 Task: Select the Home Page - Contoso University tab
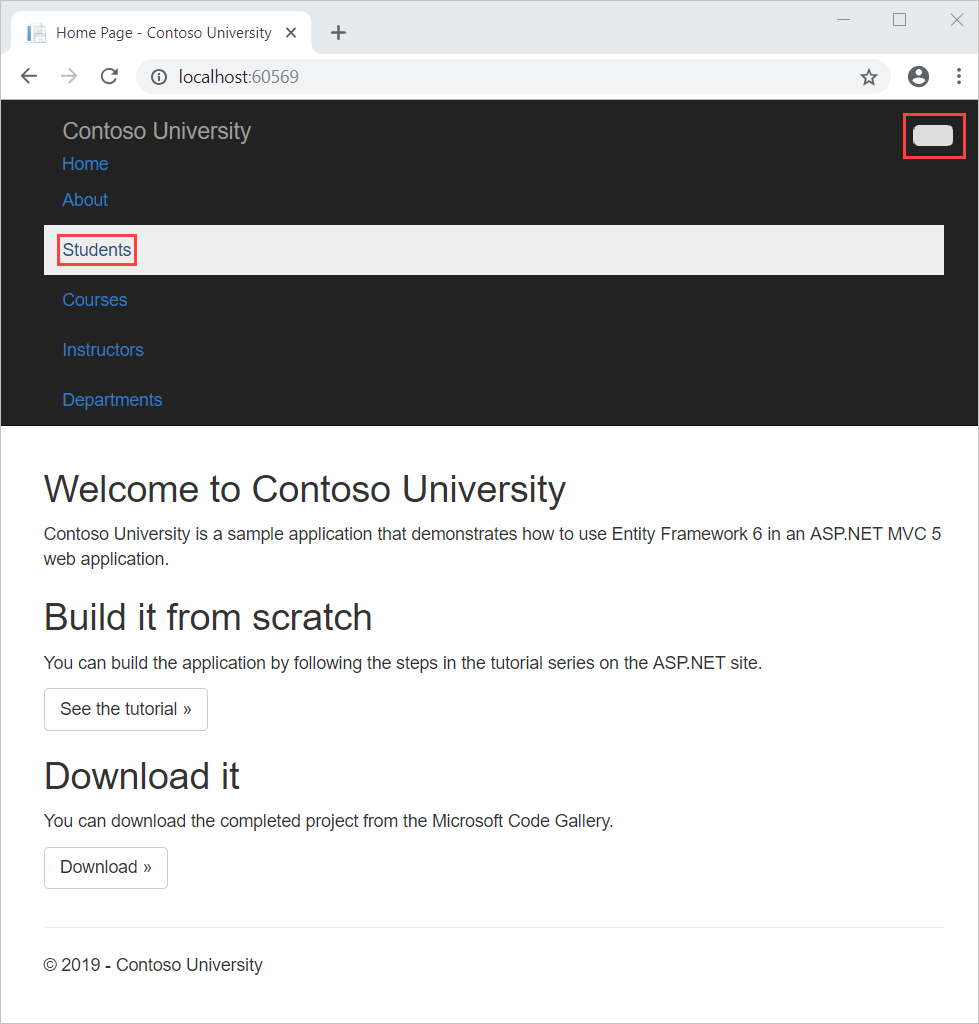[x=160, y=32]
